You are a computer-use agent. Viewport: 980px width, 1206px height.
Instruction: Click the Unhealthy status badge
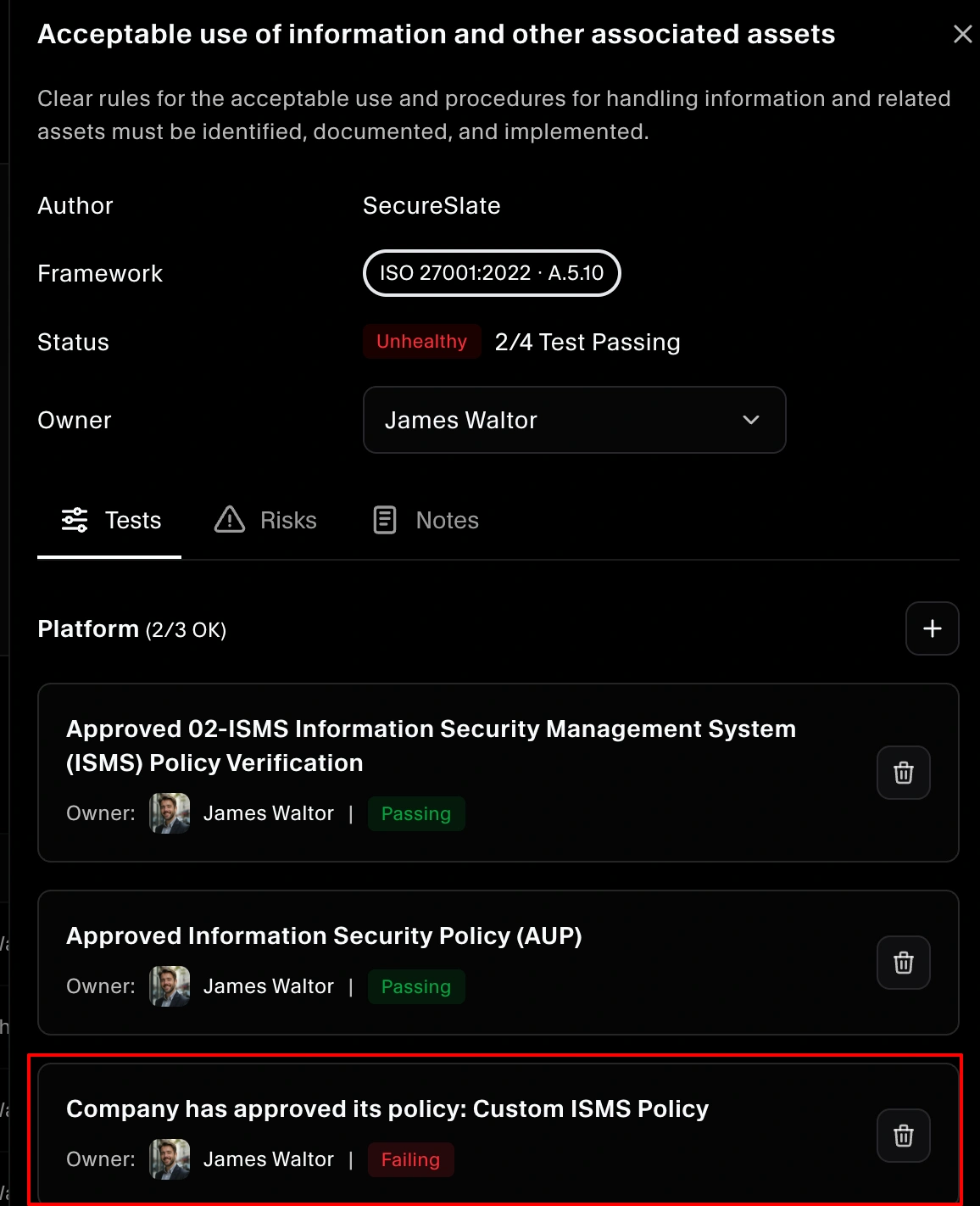click(421, 342)
